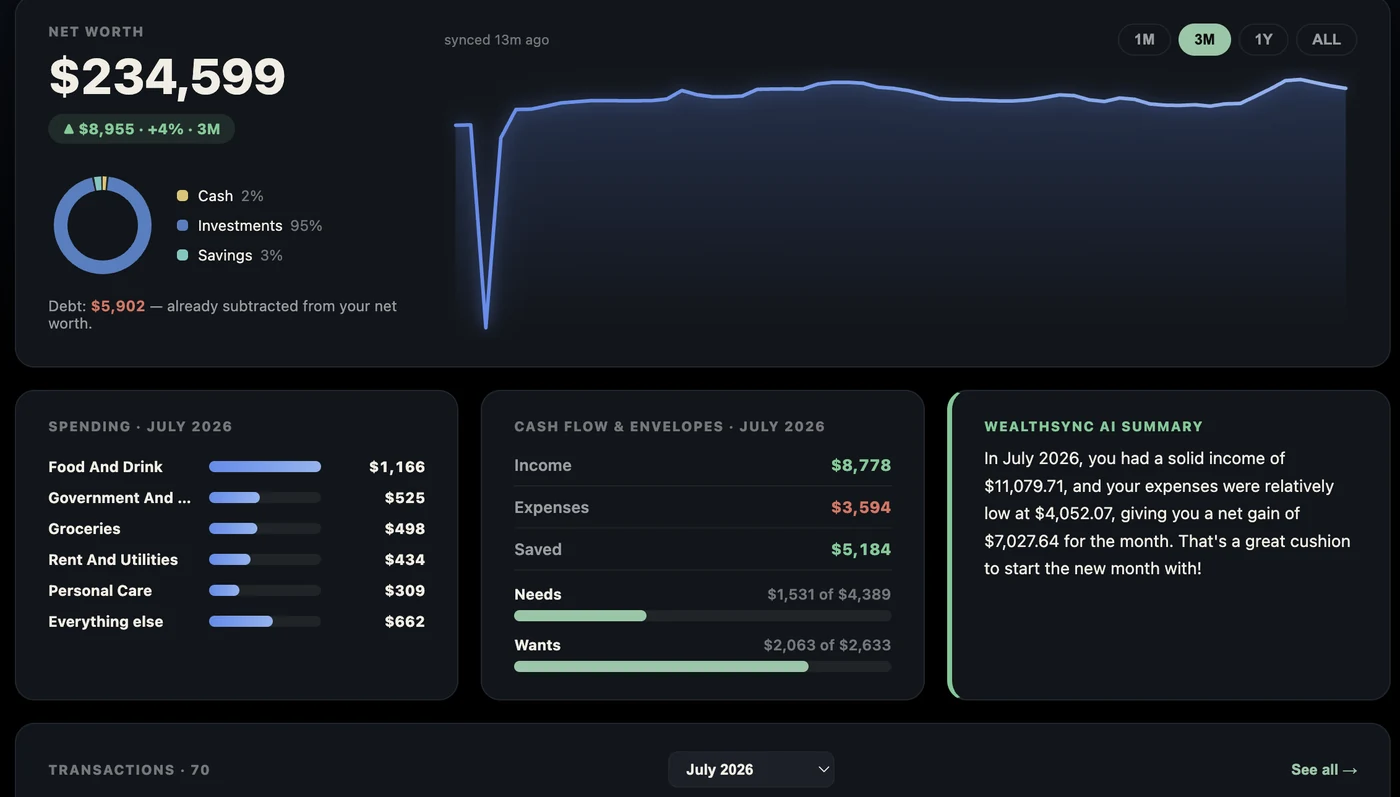Click the Wants envelope progress bar
Viewport: 1400px width, 797px height.
coord(702,667)
